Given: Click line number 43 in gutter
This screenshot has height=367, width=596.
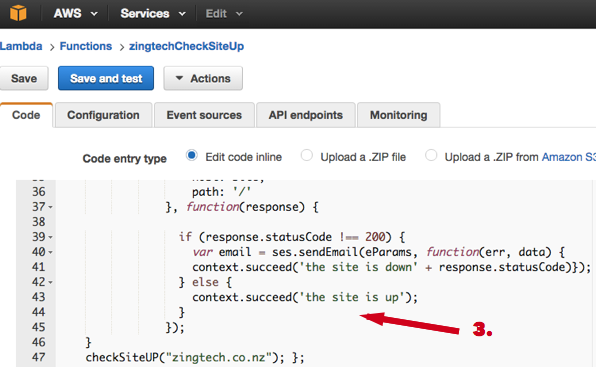Looking at the screenshot, I should tap(38, 297).
